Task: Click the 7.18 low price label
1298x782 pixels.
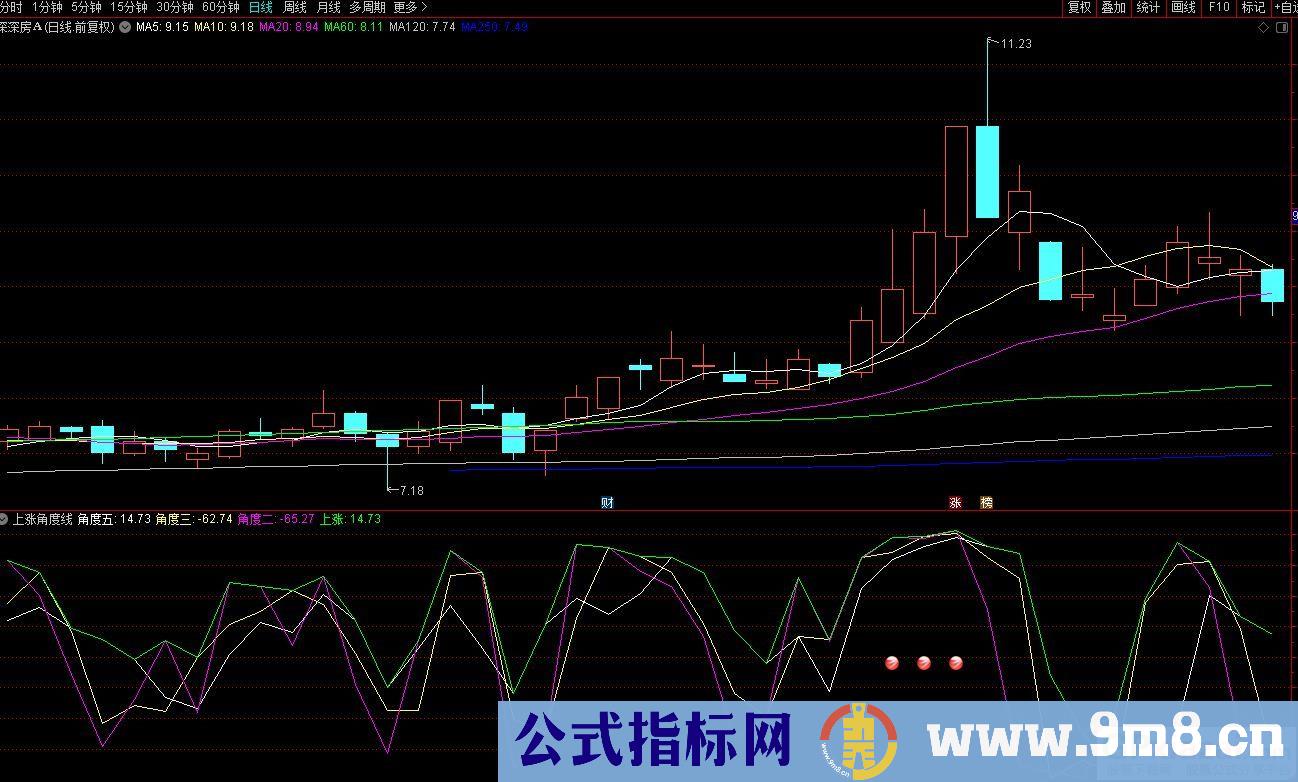Action: [x=412, y=490]
